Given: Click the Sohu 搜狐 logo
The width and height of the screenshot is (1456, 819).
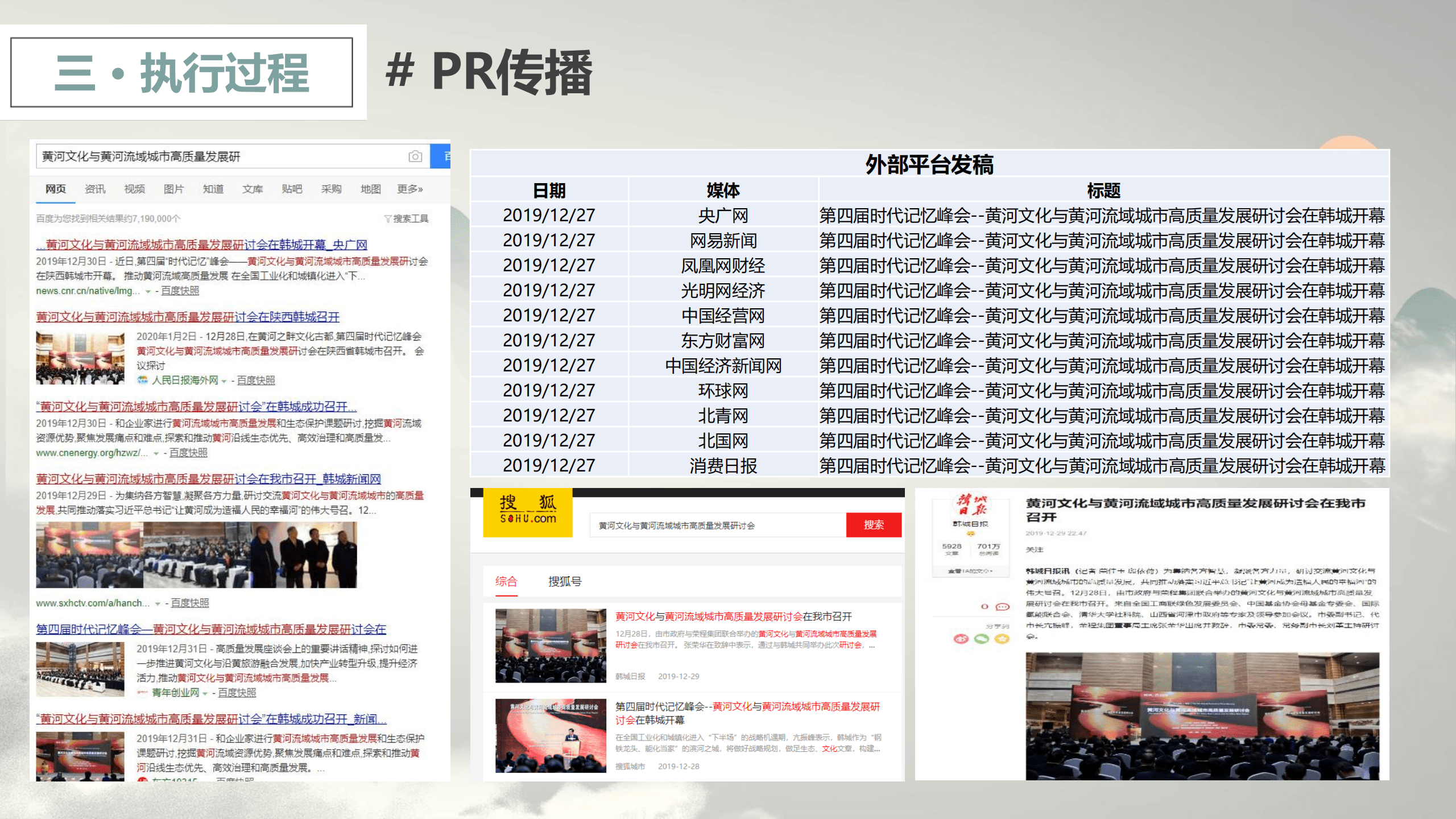Looking at the screenshot, I should click(x=528, y=511).
